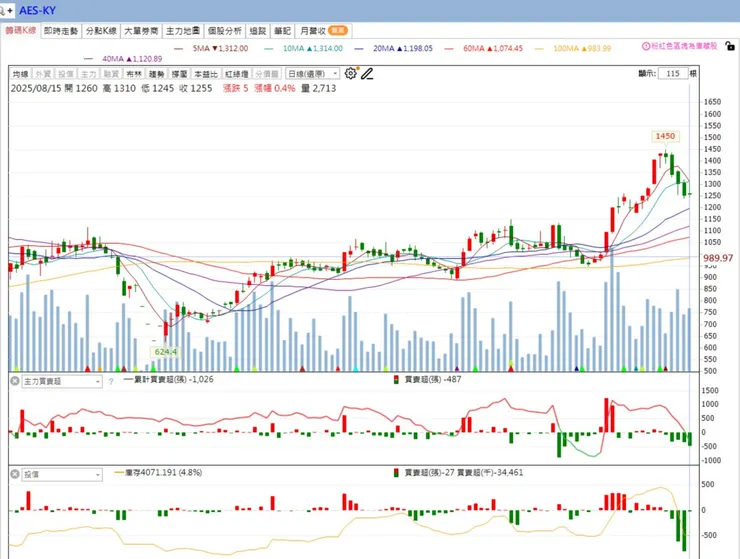The image size is (740, 559).
Task: Click the AES-KY stock title
Action: [37, 10]
